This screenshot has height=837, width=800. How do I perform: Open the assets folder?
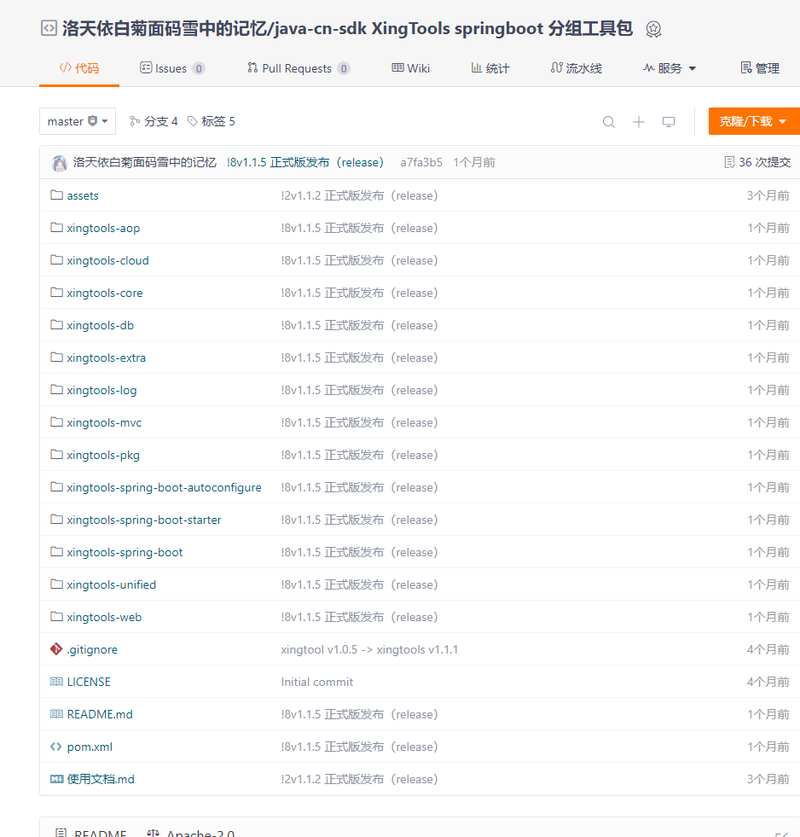83,196
